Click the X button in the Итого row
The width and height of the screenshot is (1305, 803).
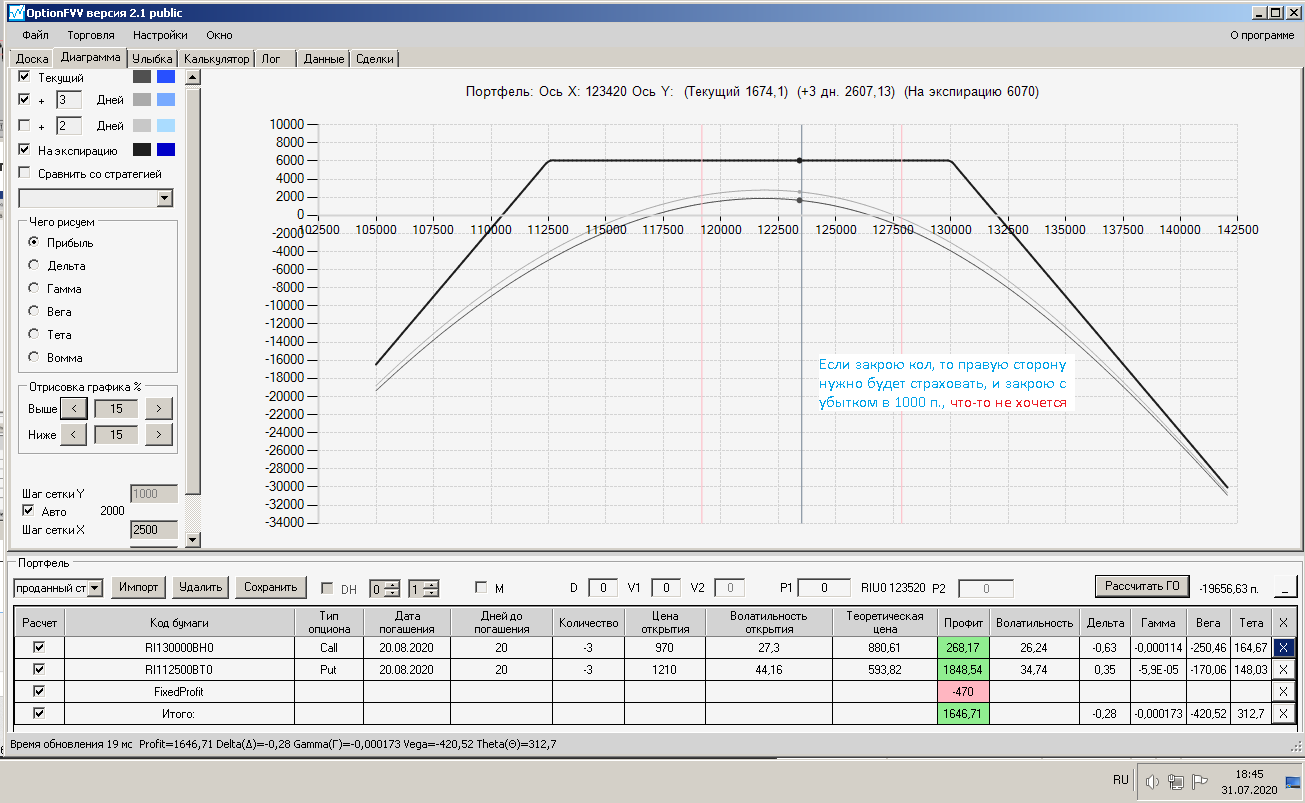[1284, 713]
